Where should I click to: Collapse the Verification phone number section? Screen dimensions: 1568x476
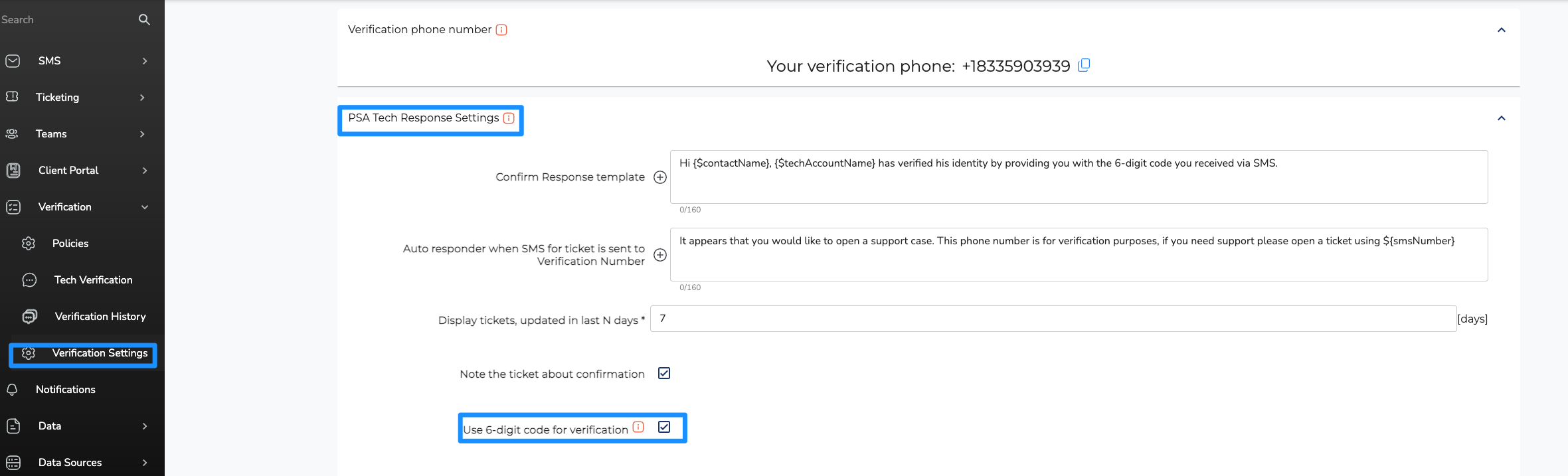[x=1502, y=30]
